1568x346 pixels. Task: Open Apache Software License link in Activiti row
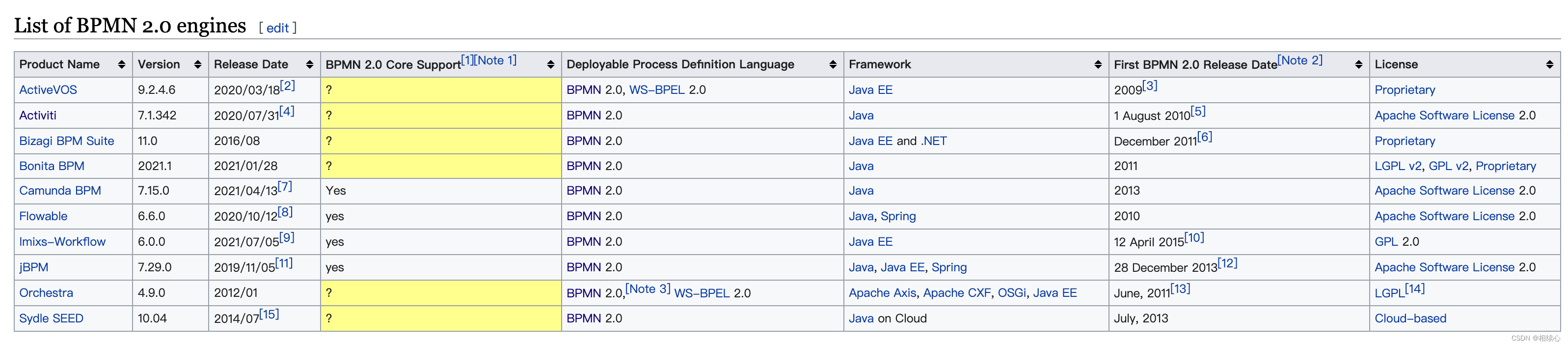(x=1444, y=115)
